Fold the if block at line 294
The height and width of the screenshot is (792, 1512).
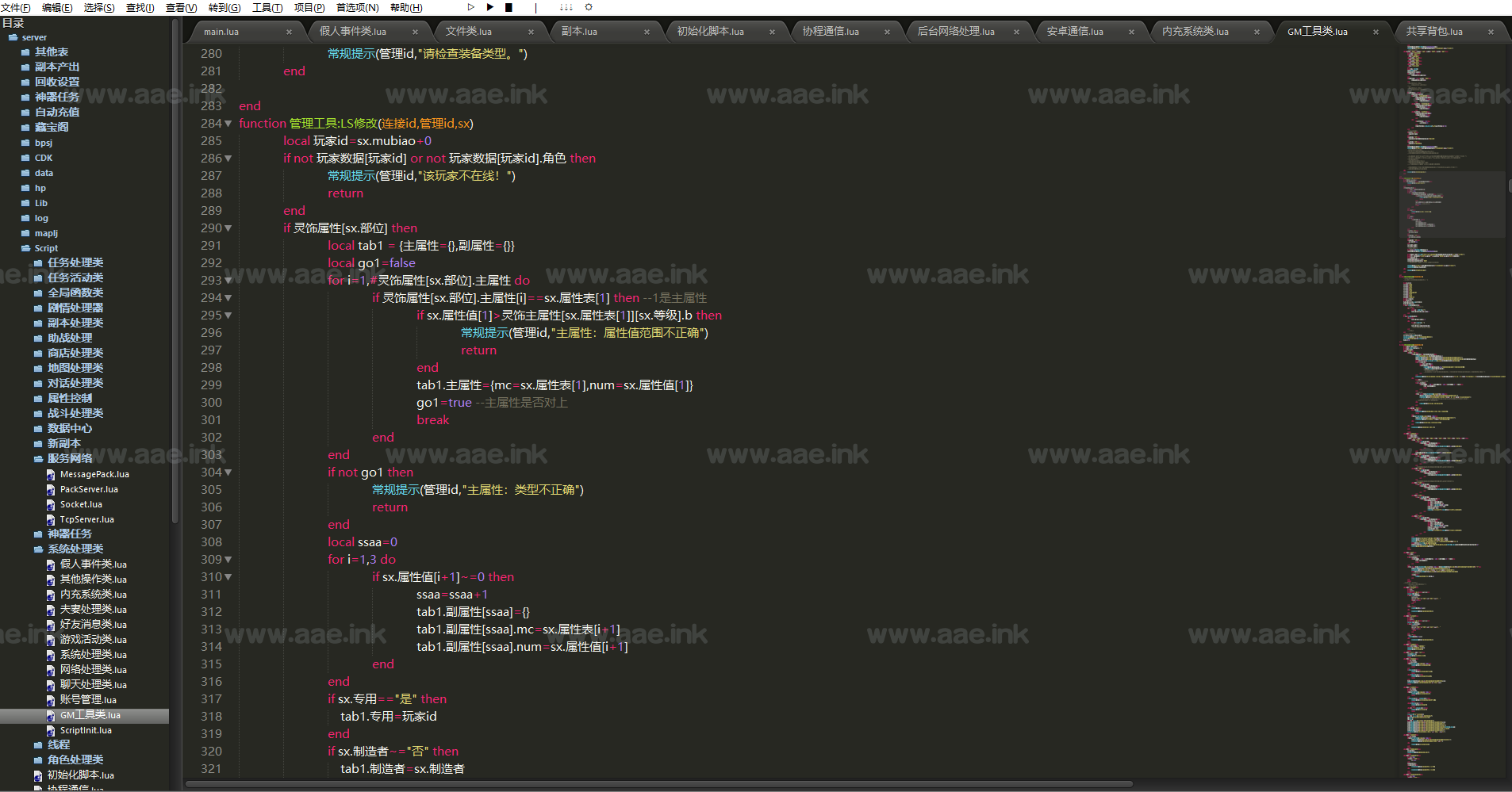coord(228,298)
